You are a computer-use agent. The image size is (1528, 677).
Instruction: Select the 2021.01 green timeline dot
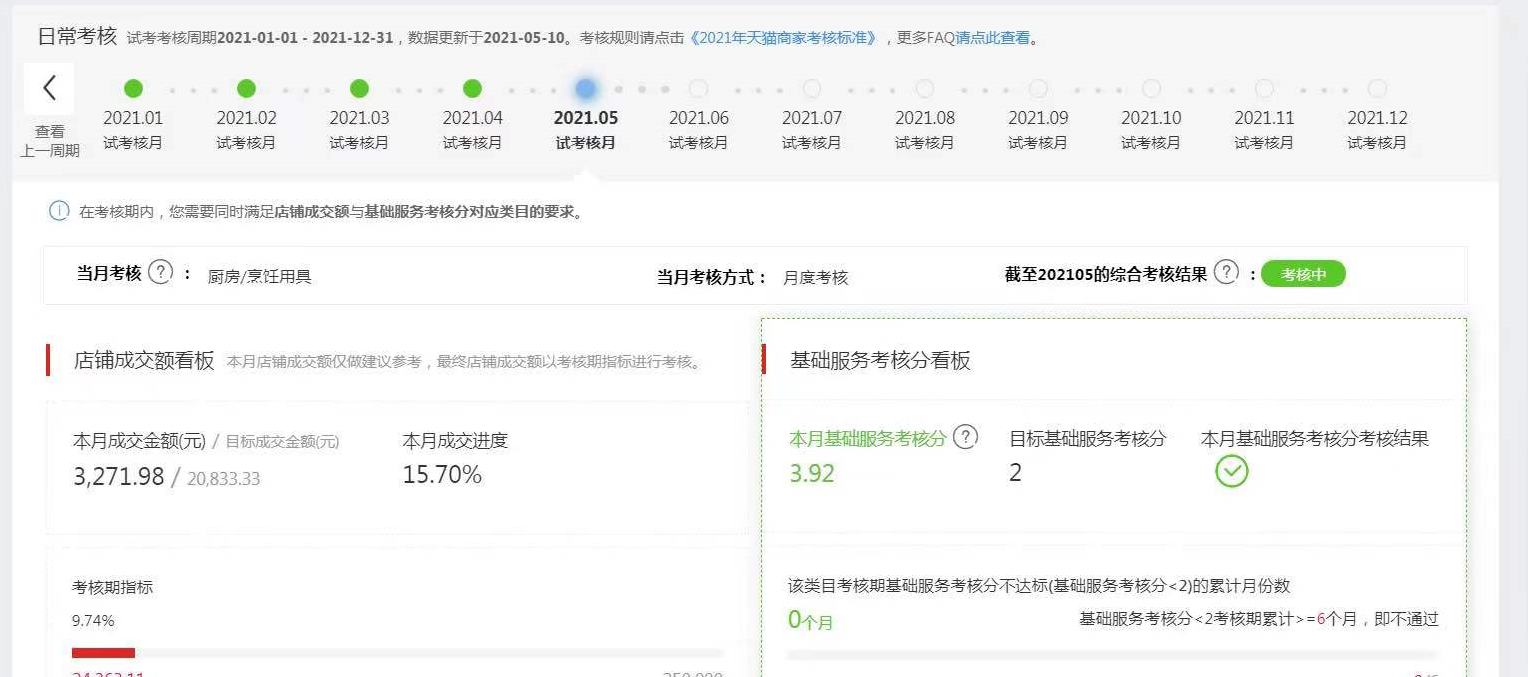133,88
